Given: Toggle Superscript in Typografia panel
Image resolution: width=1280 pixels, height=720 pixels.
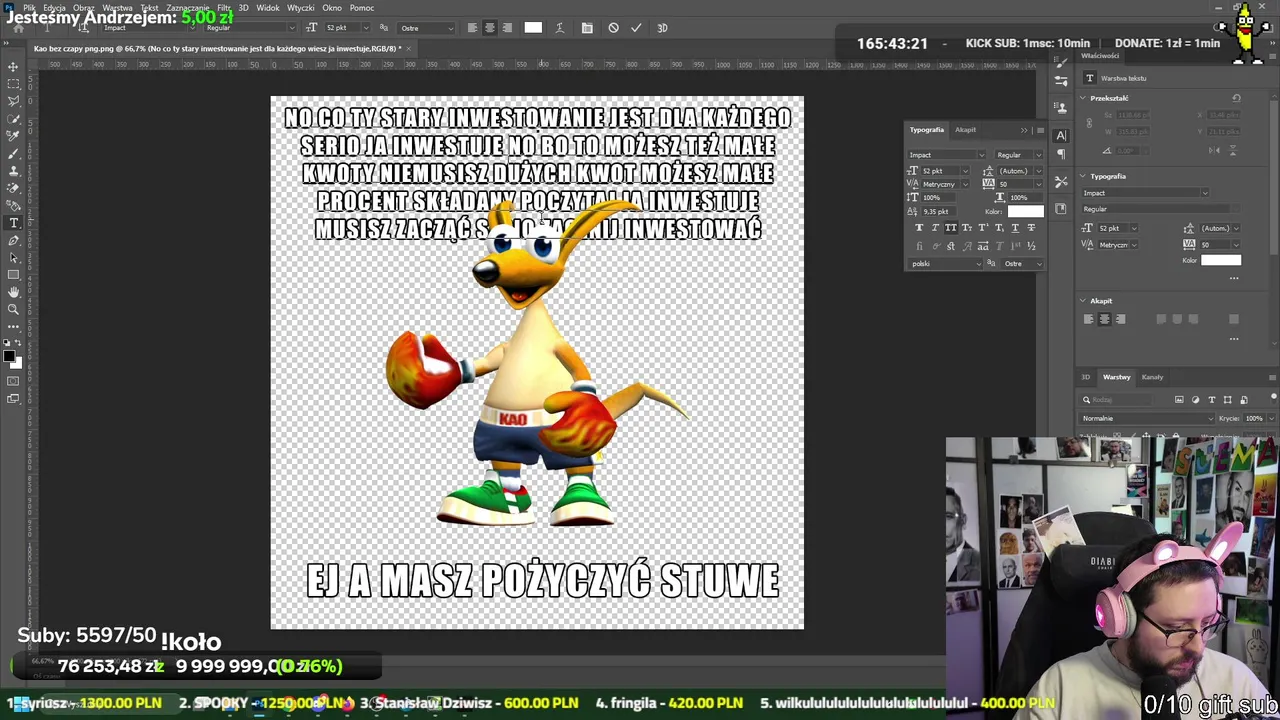Looking at the screenshot, I should click(x=983, y=228).
